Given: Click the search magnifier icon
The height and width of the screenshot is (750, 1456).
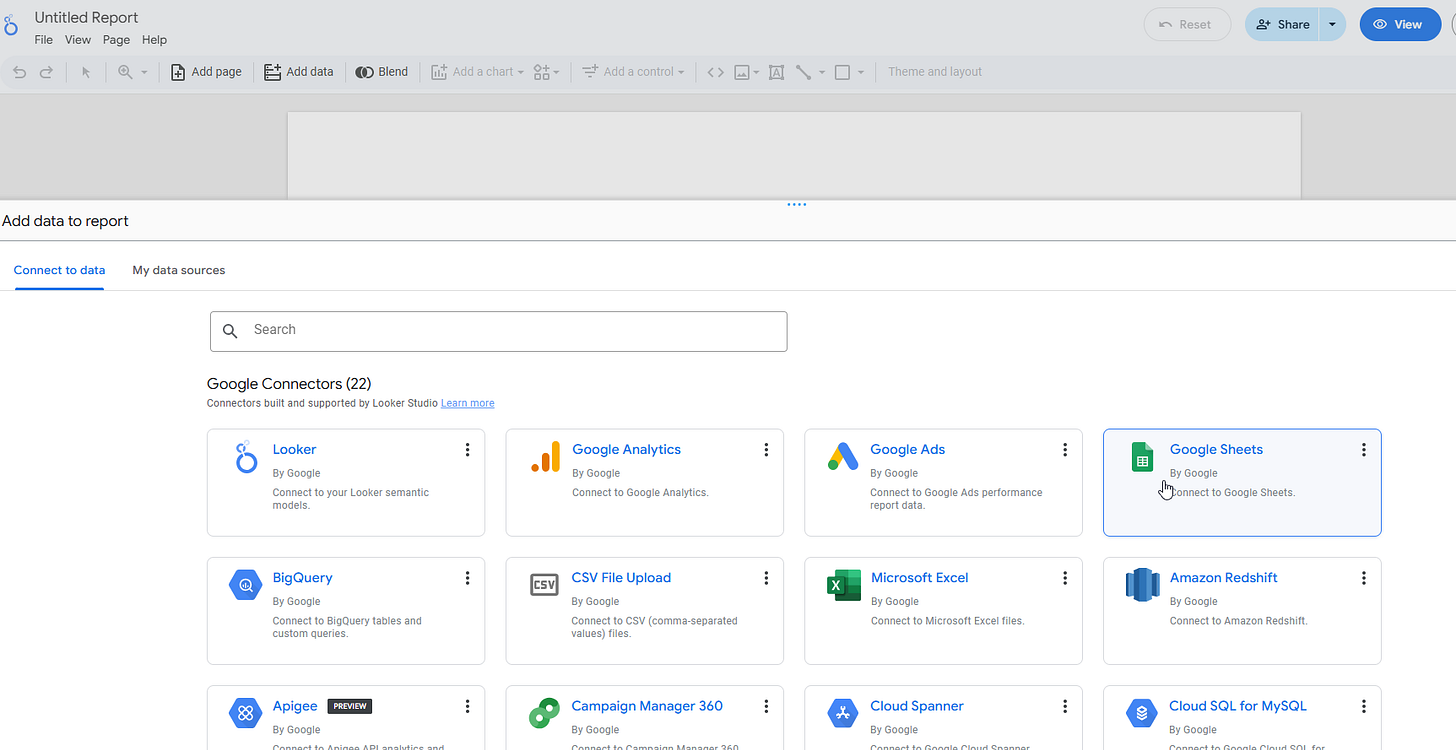Looking at the screenshot, I should (231, 331).
